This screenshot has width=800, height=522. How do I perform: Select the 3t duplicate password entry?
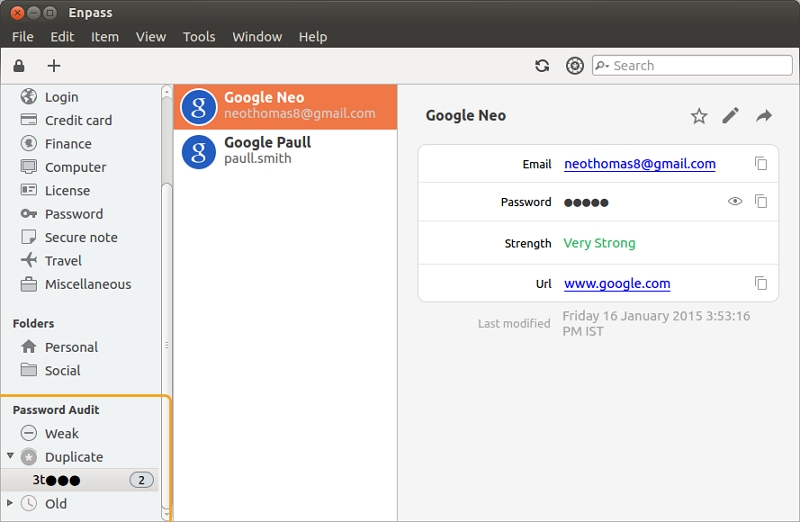pos(80,480)
